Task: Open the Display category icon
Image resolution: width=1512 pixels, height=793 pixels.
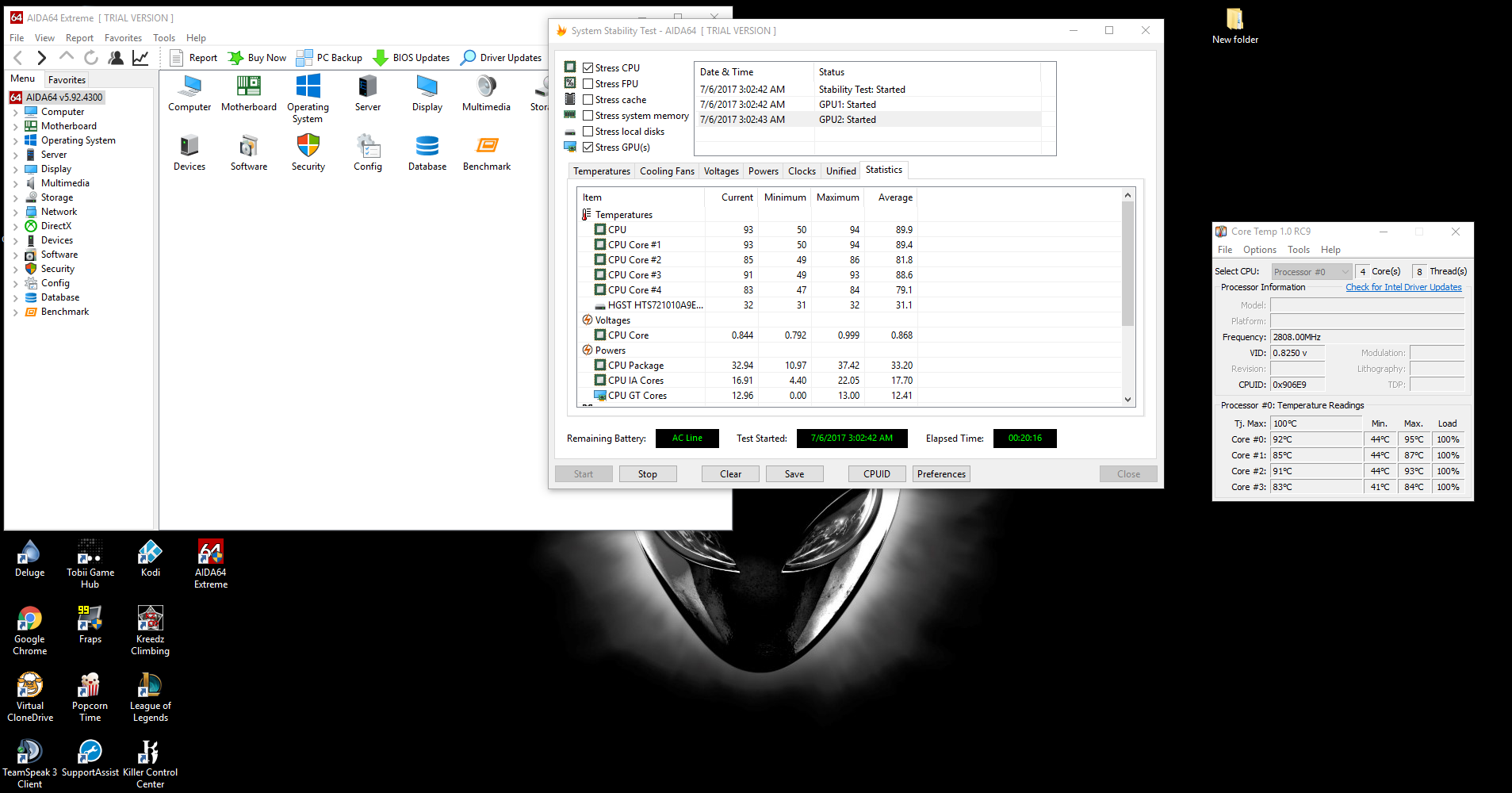Action: tap(427, 94)
